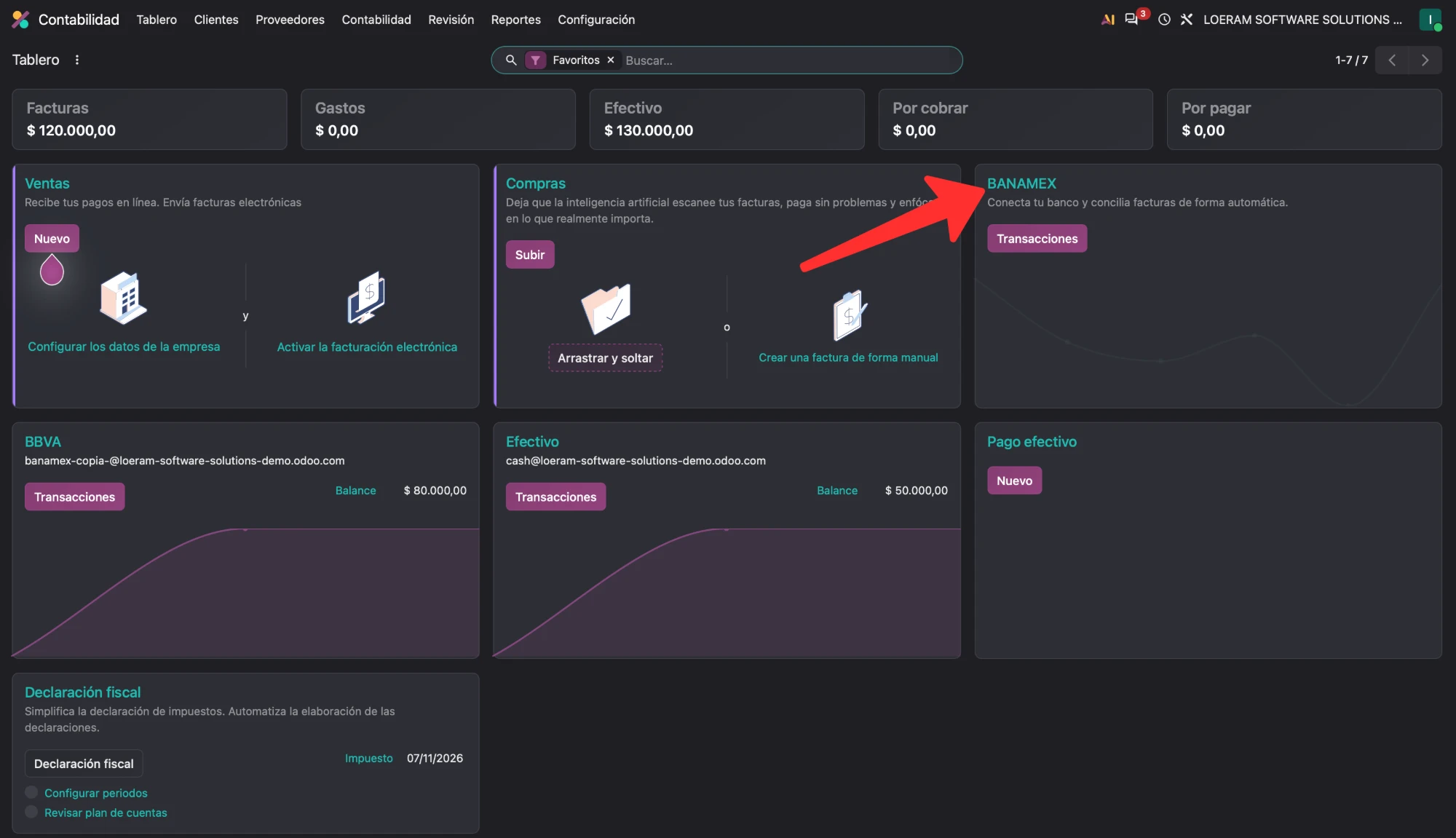The image size is (1456, 838).
Task: Open the Configuración menu
Action: tap(596, 20)
